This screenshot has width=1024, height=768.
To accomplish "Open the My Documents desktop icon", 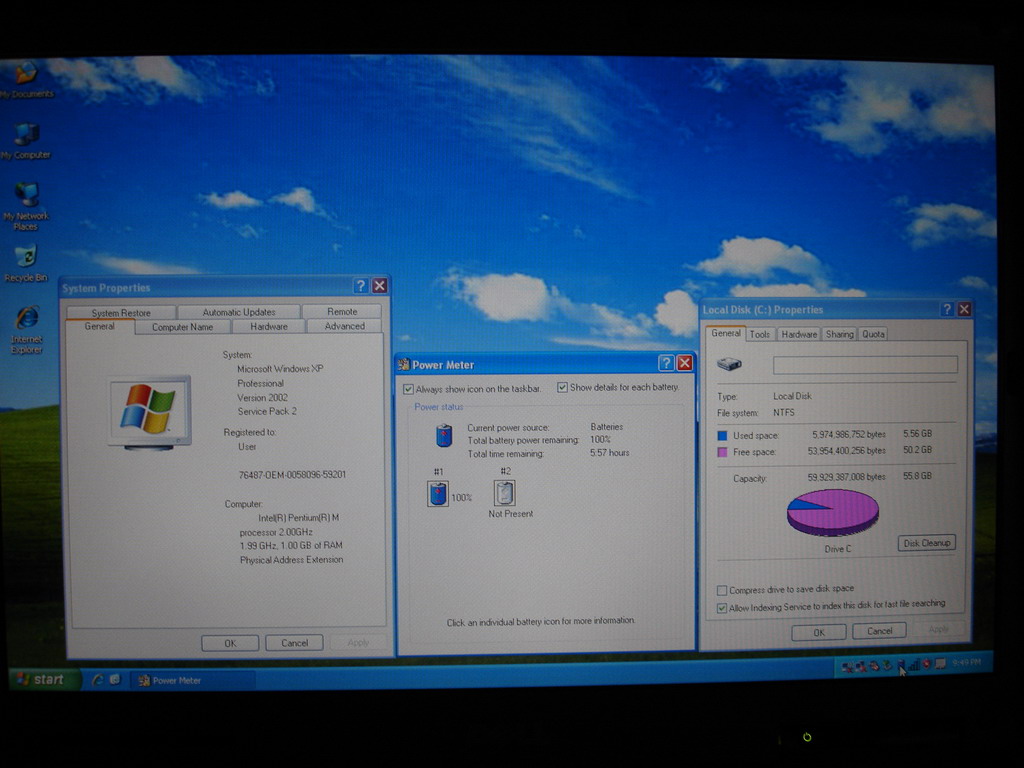I will 25,80.
